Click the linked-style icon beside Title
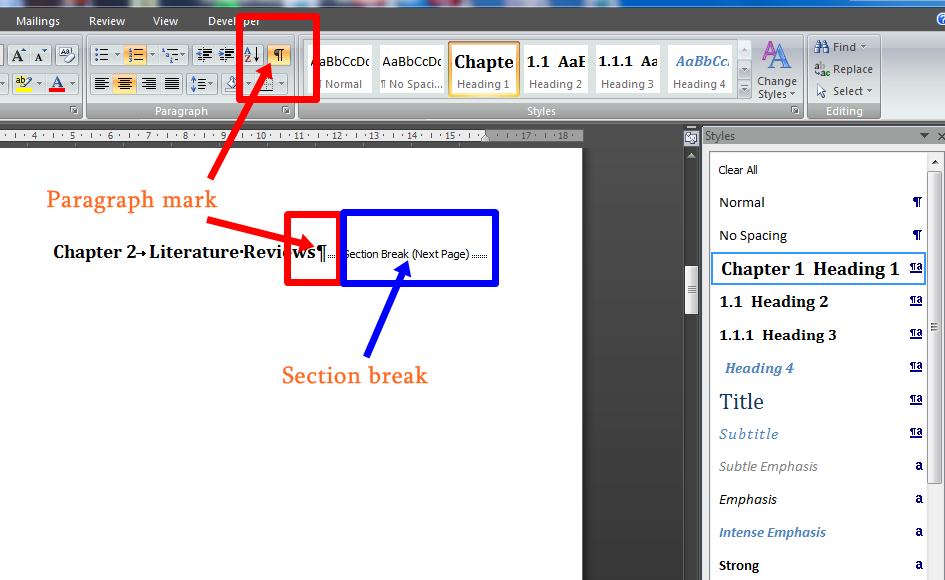Viewport: 945px width, 580px height. coord(916,399)
